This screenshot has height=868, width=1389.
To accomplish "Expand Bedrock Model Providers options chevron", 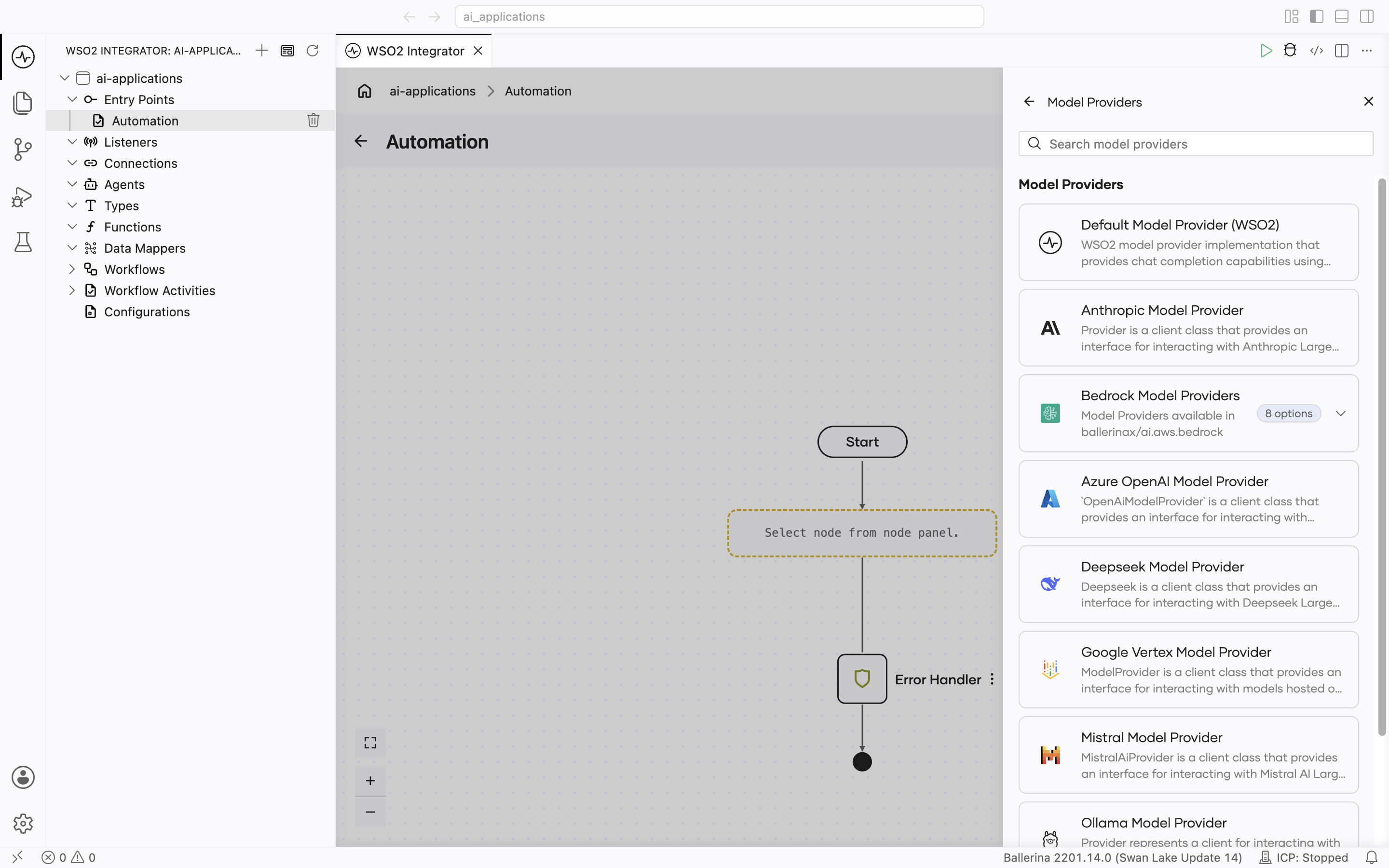I will point(1341,413).
